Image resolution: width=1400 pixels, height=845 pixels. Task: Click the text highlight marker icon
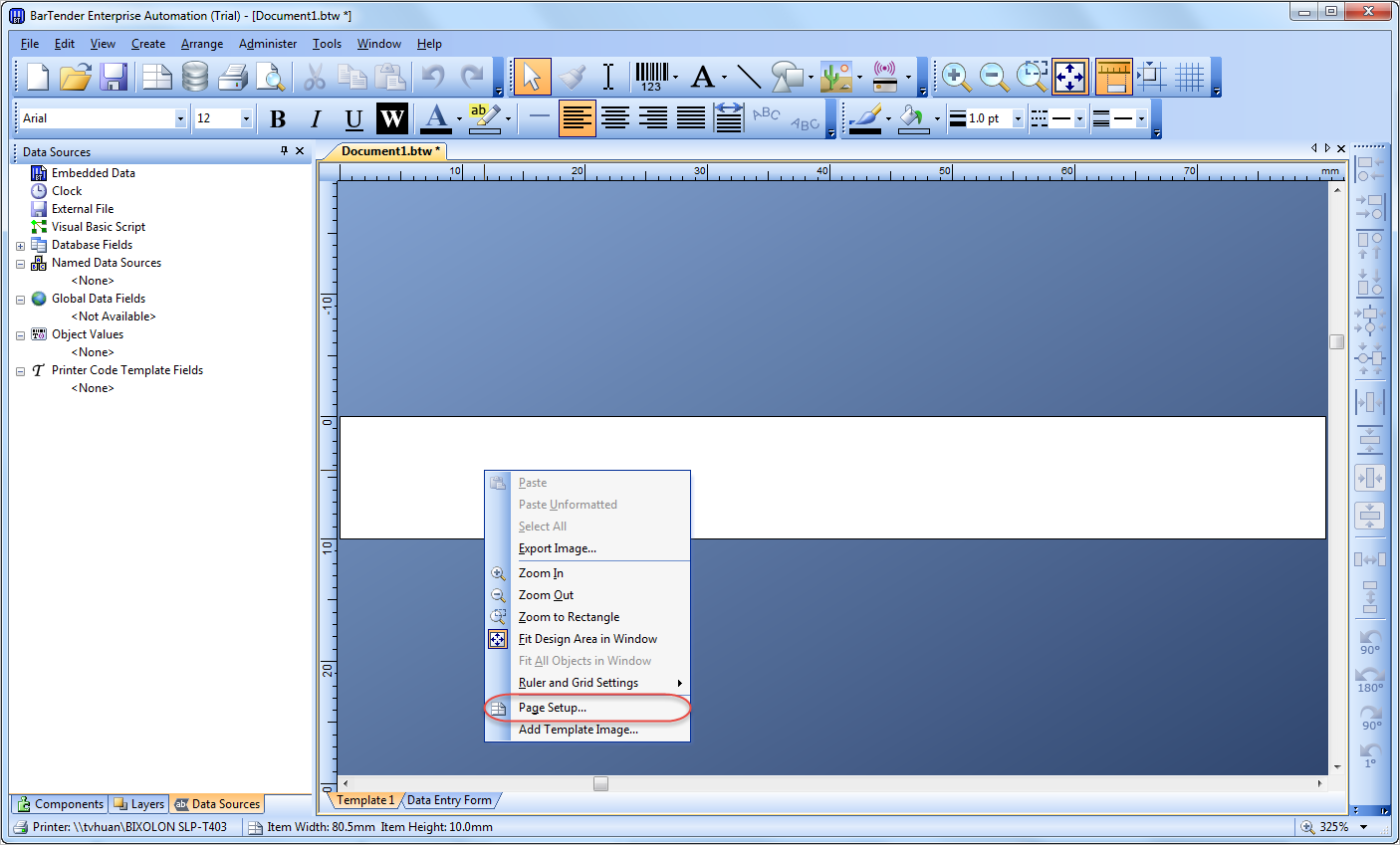(484, 118)
